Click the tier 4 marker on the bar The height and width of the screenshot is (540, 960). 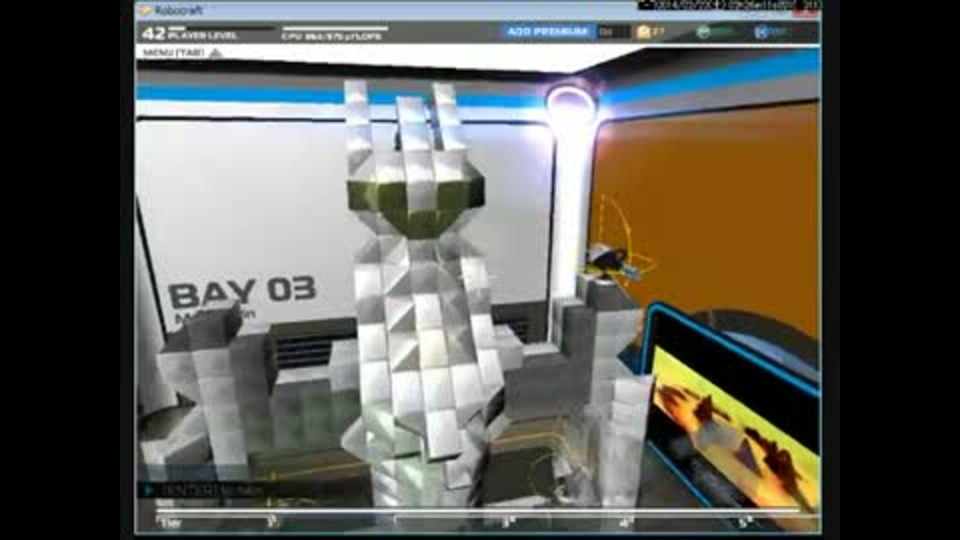tap(625, 522)
